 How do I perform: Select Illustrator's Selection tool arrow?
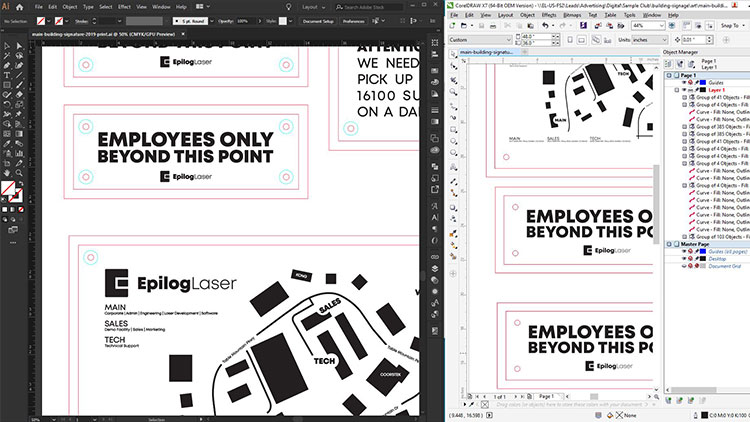(x=7, y=46)
